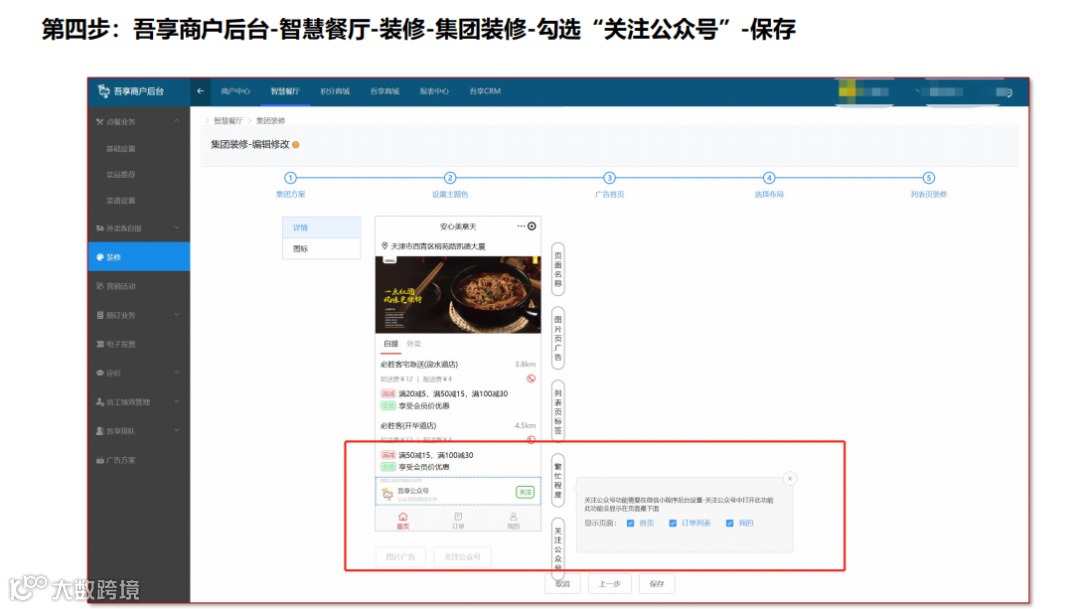This screenshot has height=609, width=1080.
Task: Open the 页面名称 vertical tab
Action: click(558, 269)
